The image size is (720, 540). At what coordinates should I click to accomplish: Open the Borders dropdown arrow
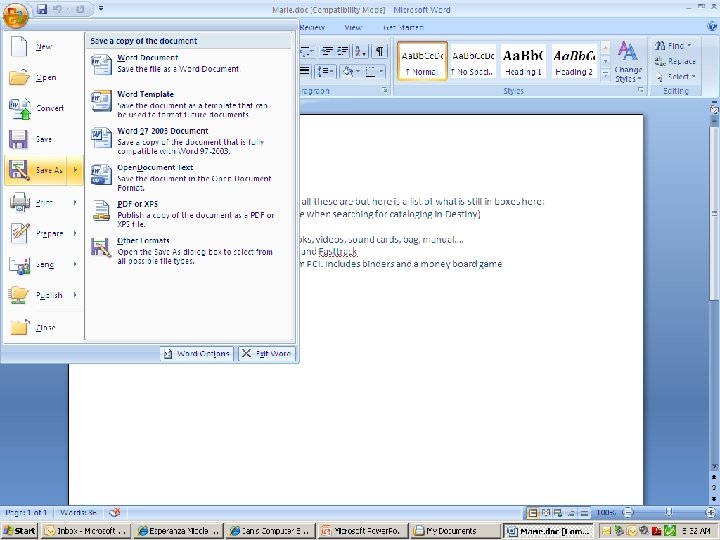pyautogui.click(x=382, y=71)
